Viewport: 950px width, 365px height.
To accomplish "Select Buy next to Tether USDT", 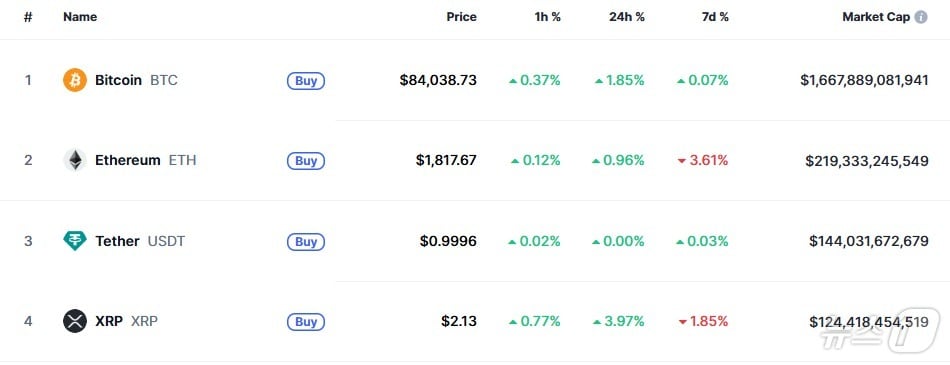I will 306,242.
